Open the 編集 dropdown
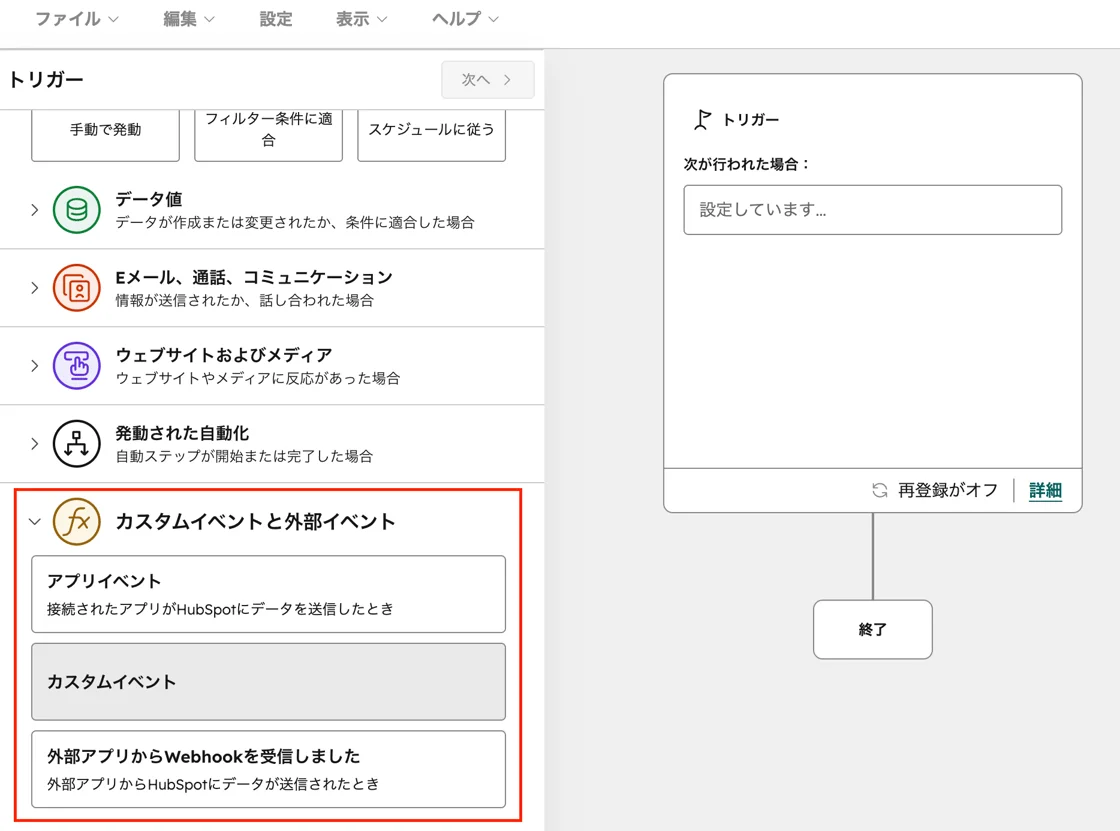Screen dimensions: 1120x831 point(182,18)
